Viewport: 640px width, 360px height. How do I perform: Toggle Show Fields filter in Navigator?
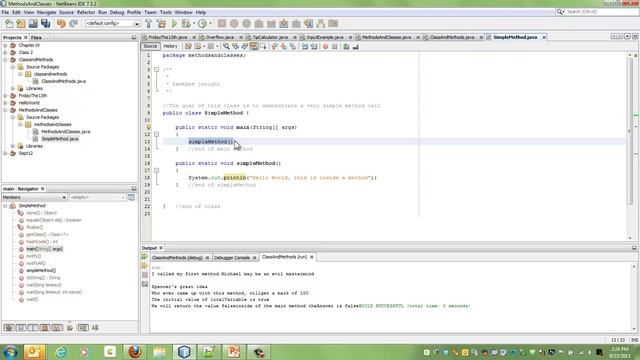pos(21,328)
